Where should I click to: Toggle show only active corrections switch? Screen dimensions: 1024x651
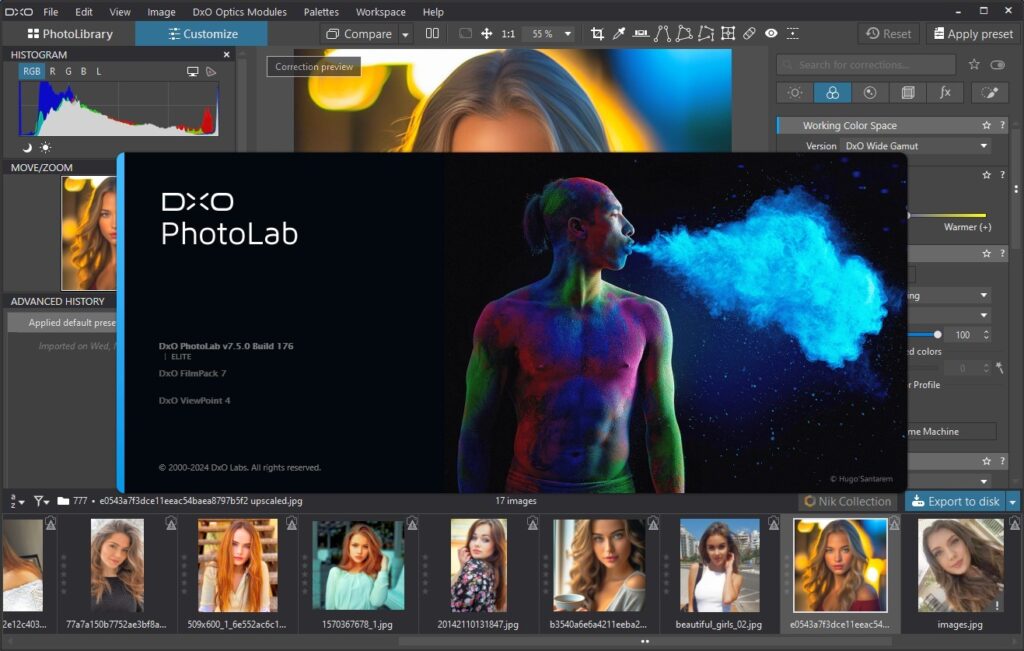coord(997,64)
